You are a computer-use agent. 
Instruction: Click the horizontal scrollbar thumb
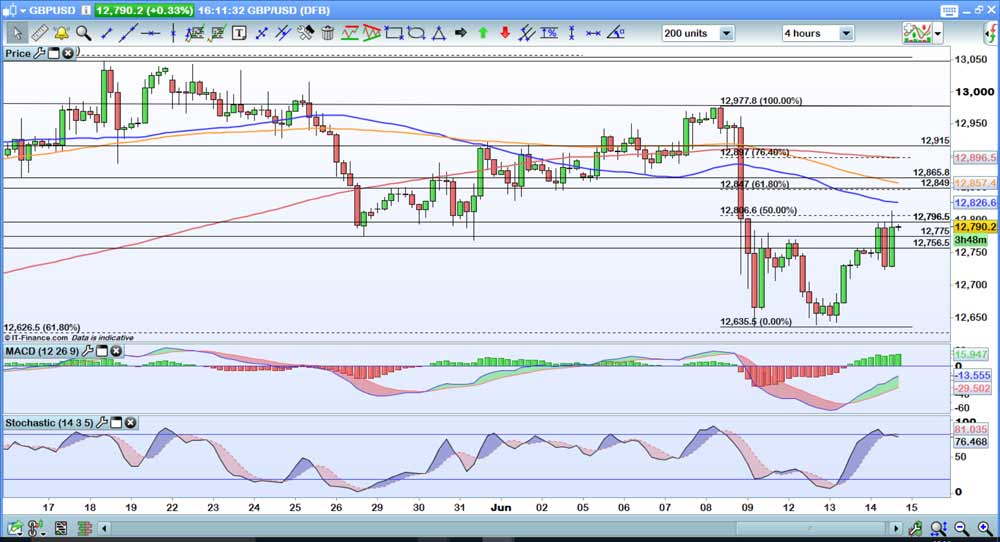point(812,529)
